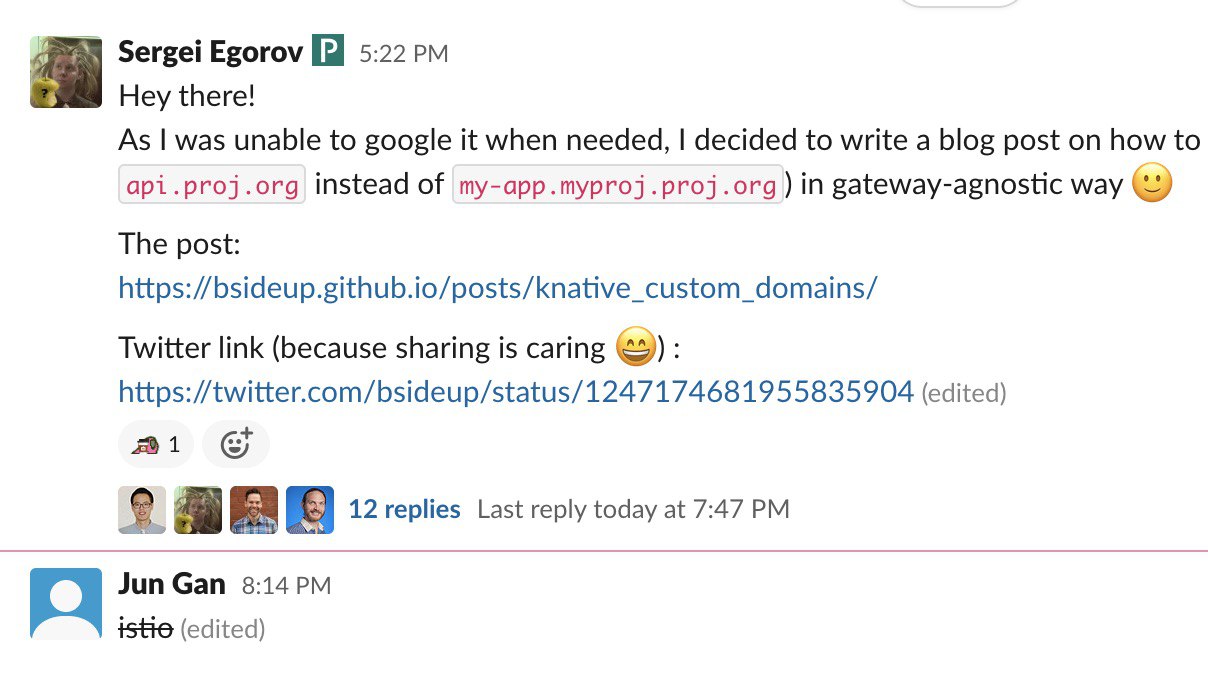Click the grinning emoji after sharing is caring

[x=634, y=347]
